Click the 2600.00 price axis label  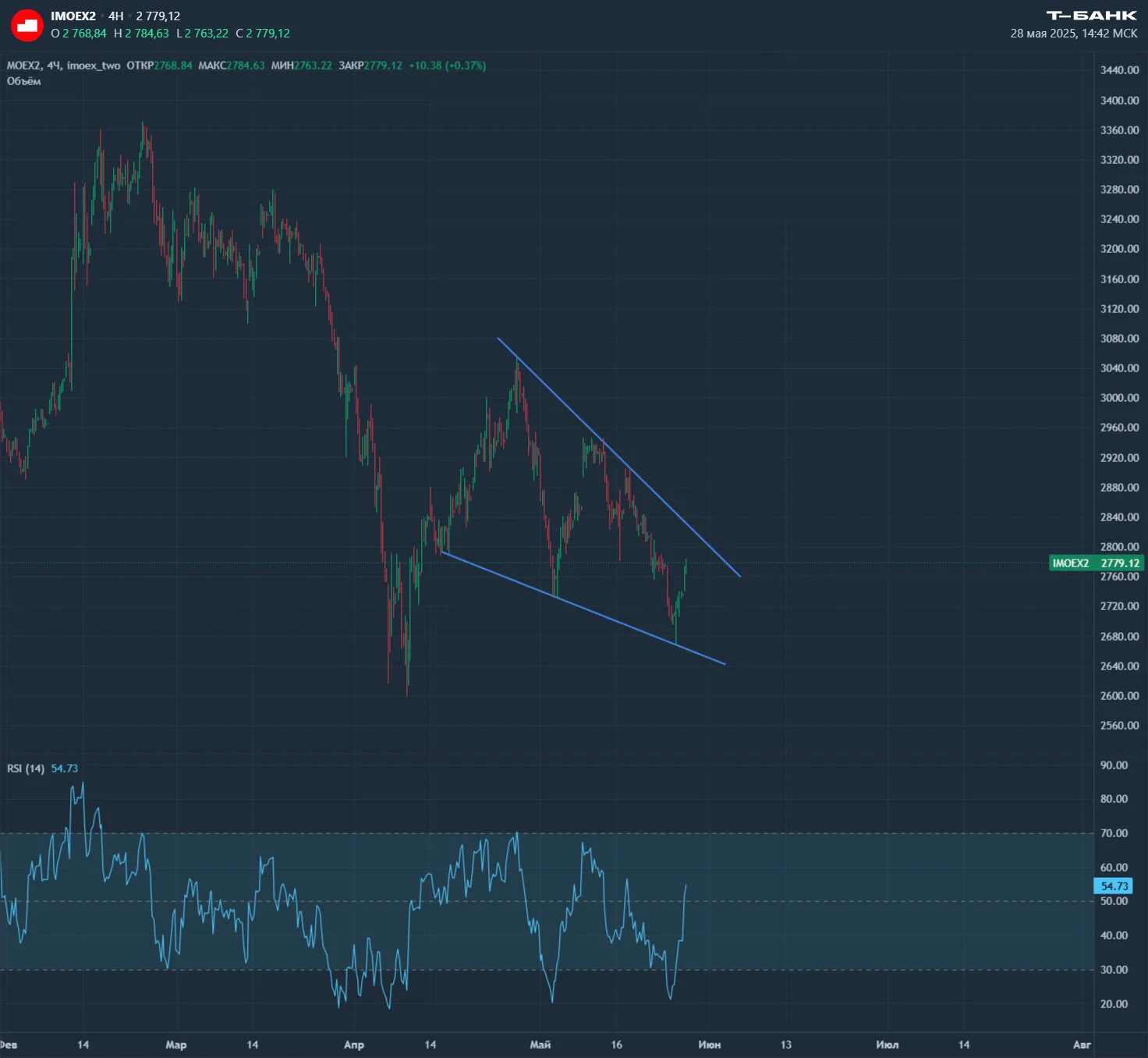(x=1119, y=696)
